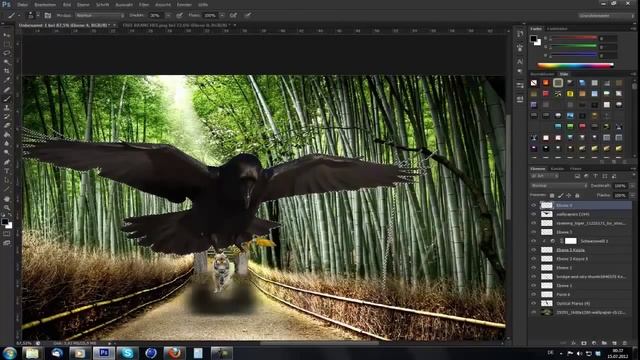Viewport: 640px width, 360px height.
Task: Hide the Ebene 3 layer
Action: [533, 232]
